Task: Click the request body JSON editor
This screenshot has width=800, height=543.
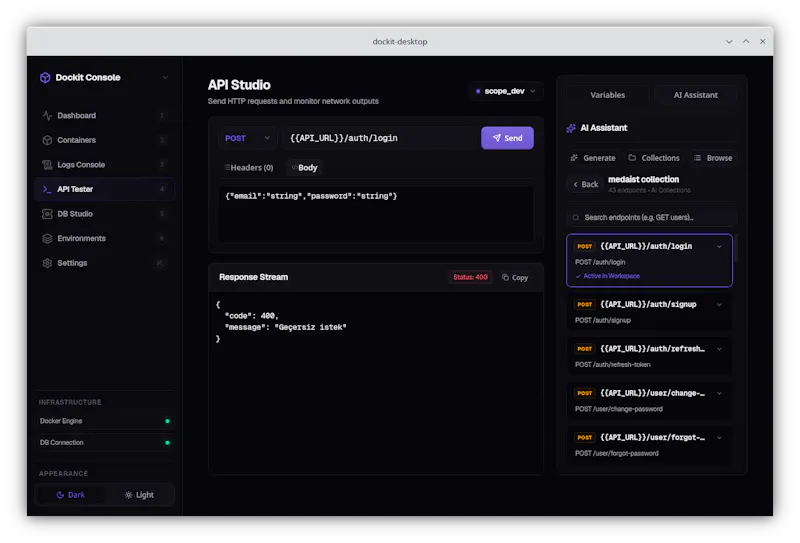Action: (376, 214)
